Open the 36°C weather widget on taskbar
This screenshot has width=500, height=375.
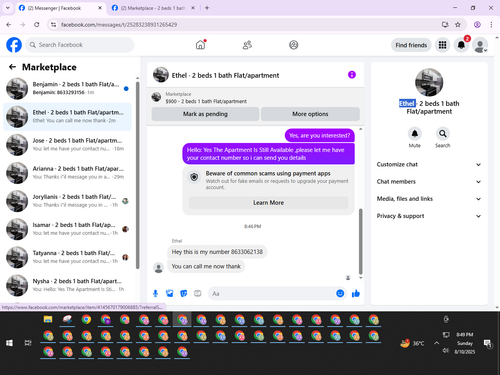click(412, 343)
